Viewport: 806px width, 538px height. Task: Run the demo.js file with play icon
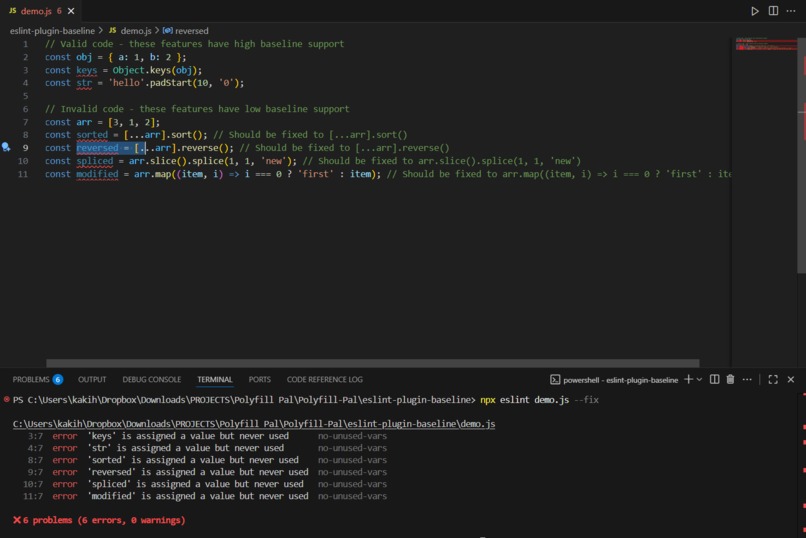(x=755, y=11)
